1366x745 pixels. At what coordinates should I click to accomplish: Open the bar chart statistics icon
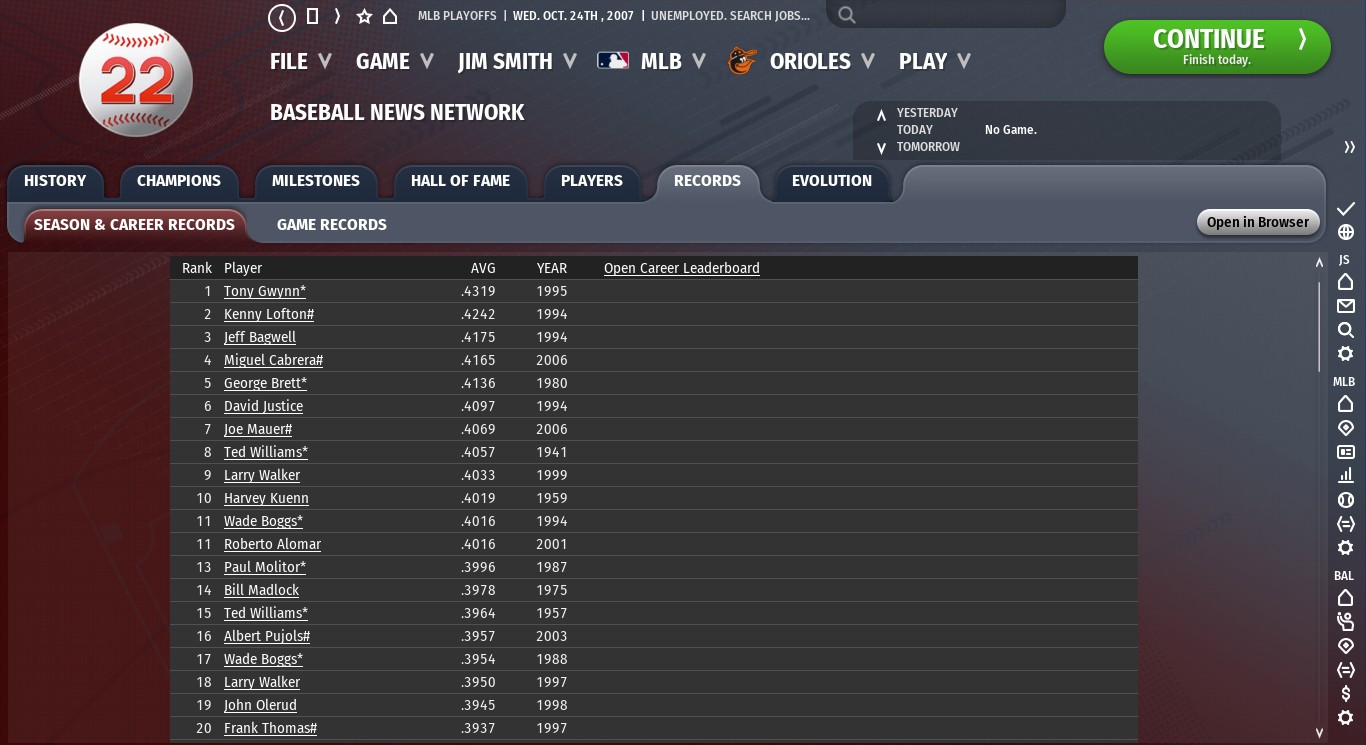(1346, 476)
